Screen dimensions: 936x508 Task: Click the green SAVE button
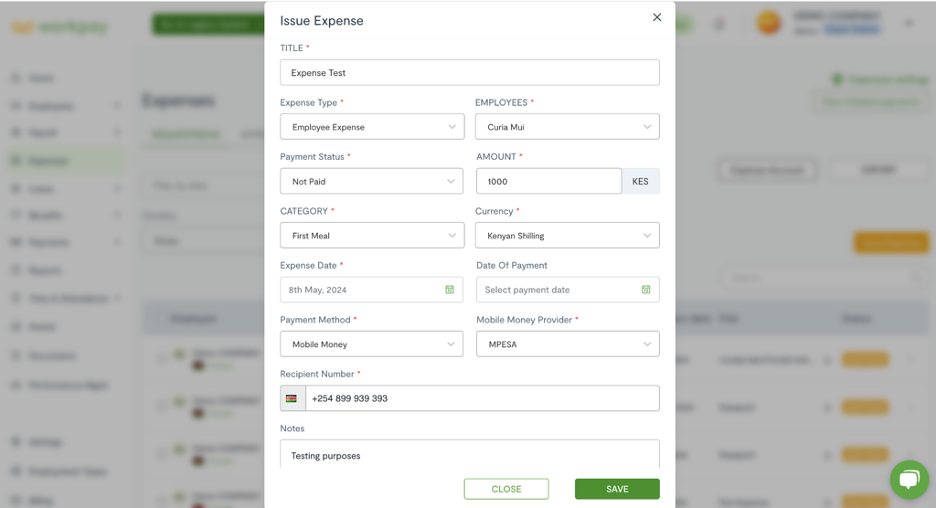tap(617, 489)
